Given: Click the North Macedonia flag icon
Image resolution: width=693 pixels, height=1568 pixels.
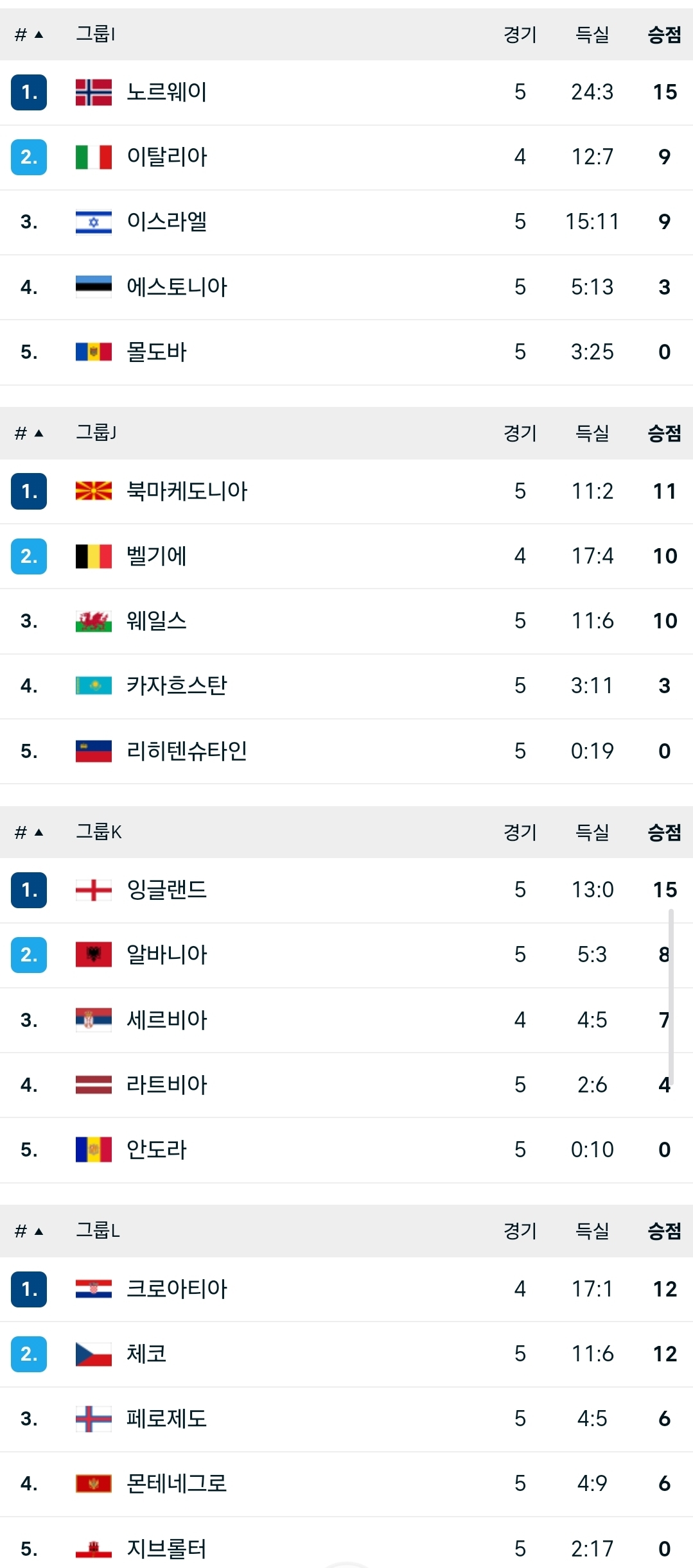Looking at the screenshot, I should pos(93,492).
